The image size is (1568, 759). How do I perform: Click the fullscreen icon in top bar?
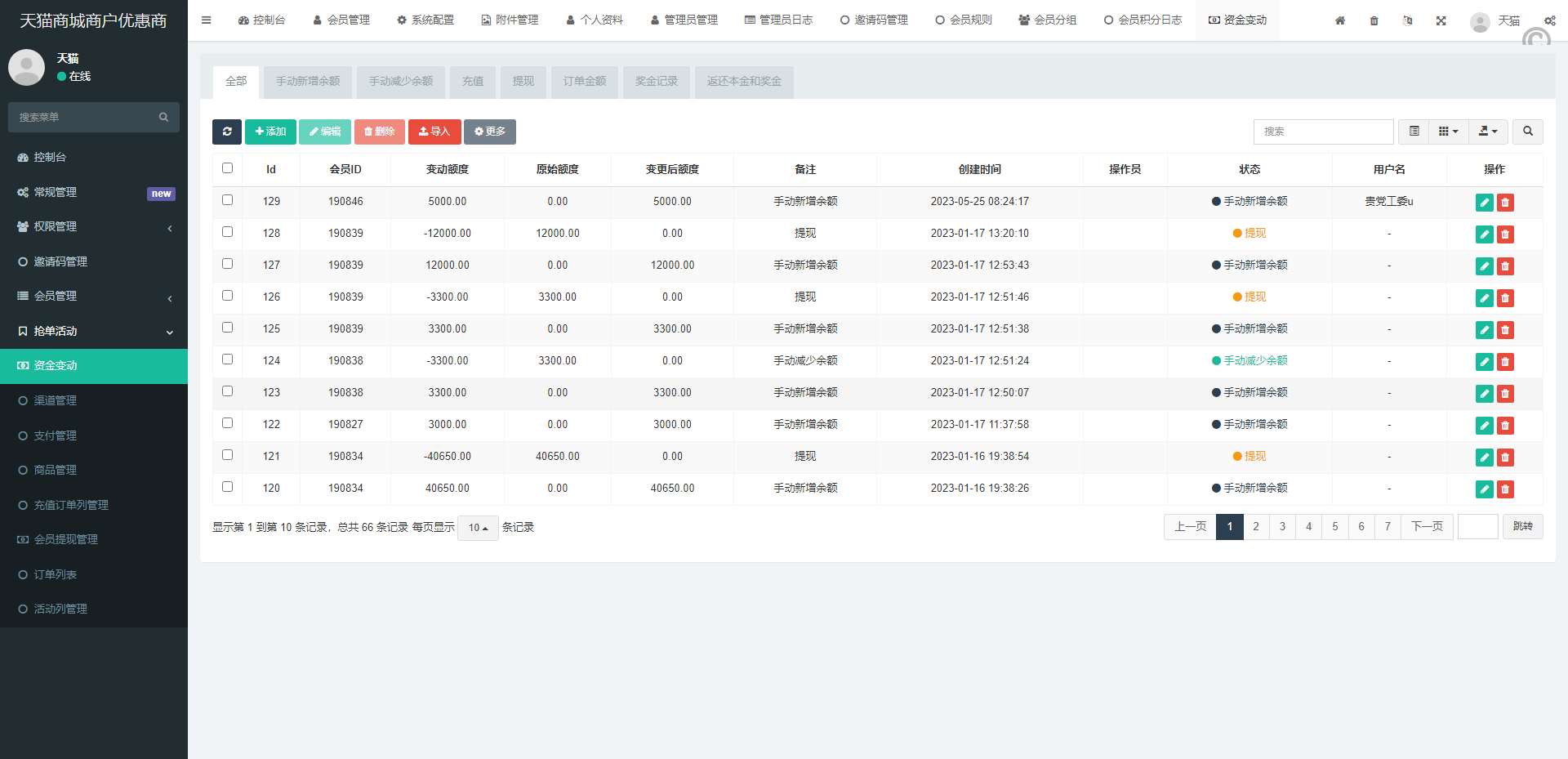coord(1441,20)
